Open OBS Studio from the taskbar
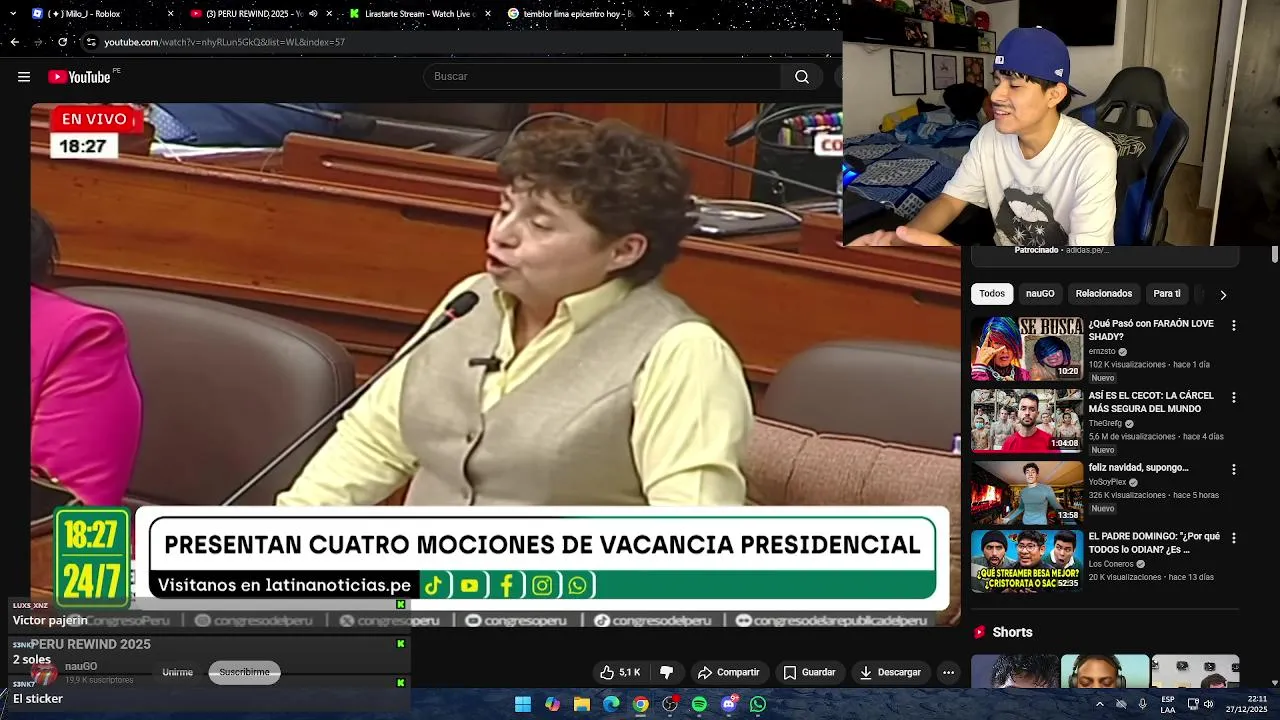Image resolution: width=1280 pixels, height=720 pixels. coord(670,704)
